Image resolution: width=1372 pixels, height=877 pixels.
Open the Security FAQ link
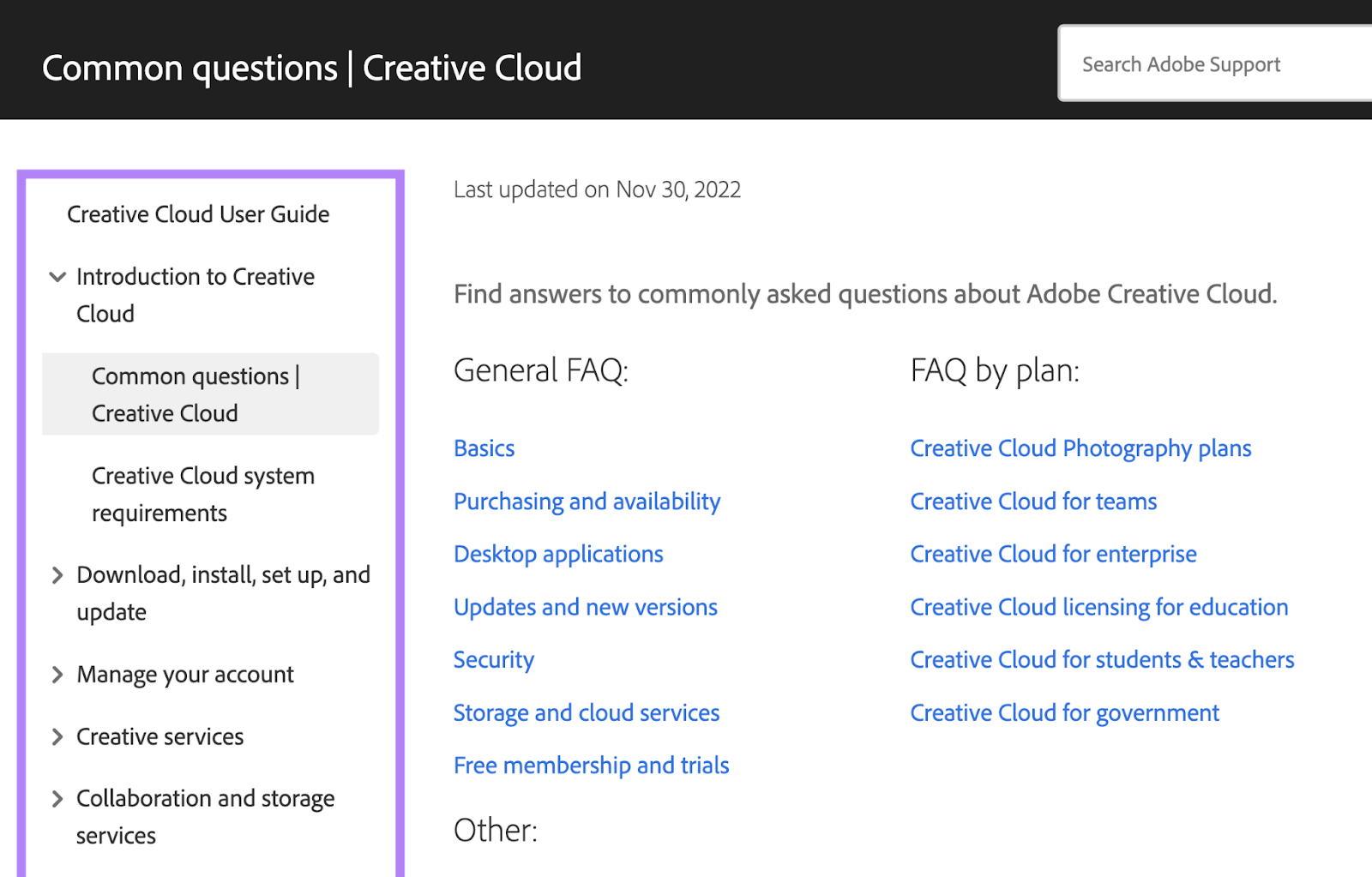click(493, 660)
